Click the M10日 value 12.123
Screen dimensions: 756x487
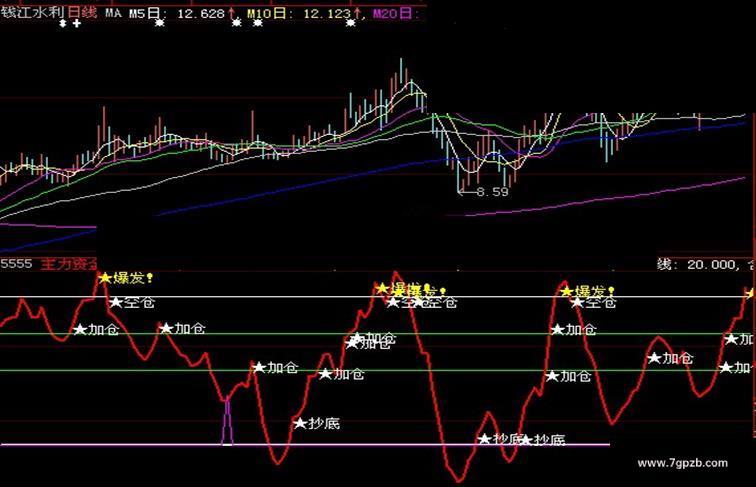coord(326,14)
